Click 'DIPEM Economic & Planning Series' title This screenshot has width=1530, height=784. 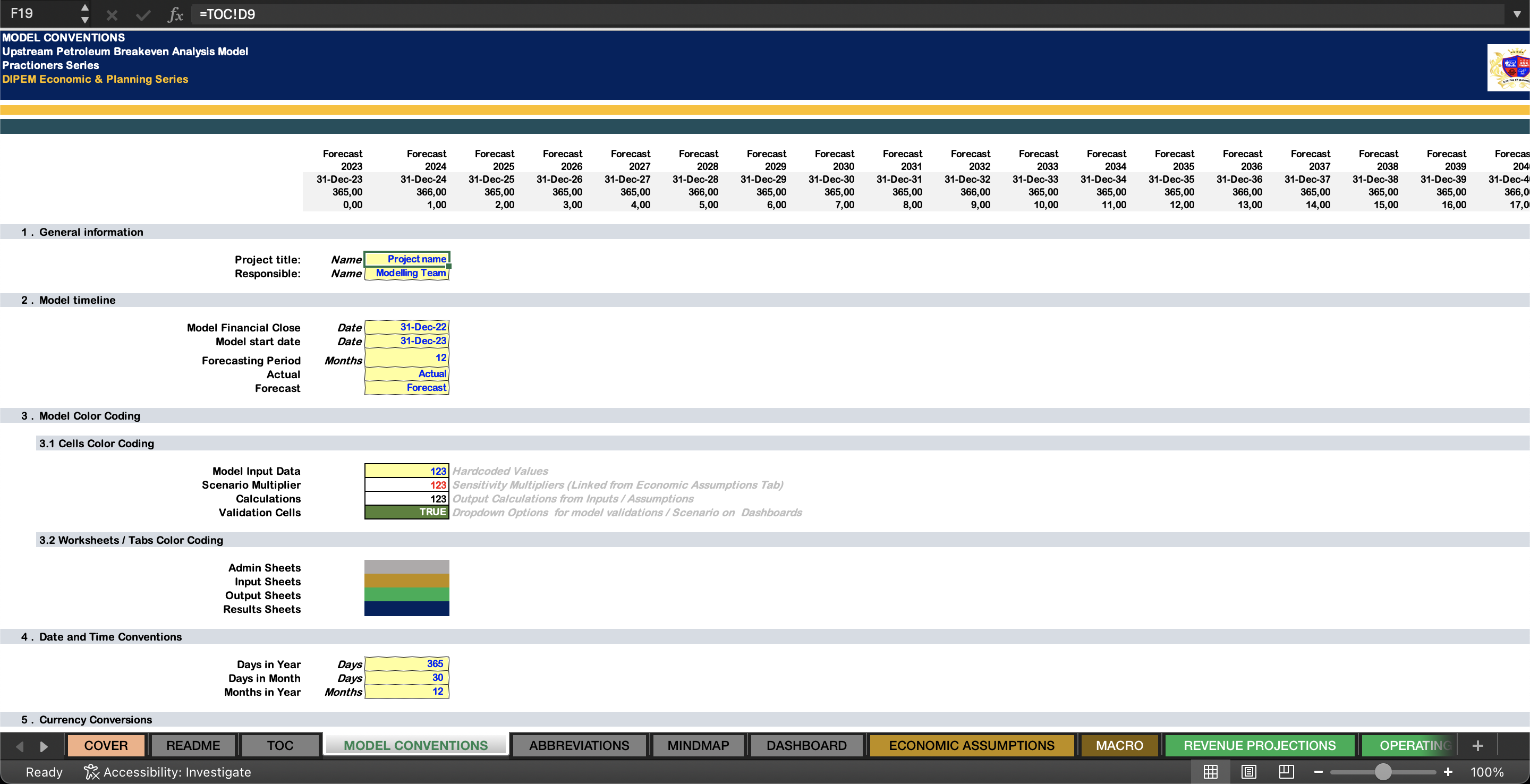click(x=95, y=79)
